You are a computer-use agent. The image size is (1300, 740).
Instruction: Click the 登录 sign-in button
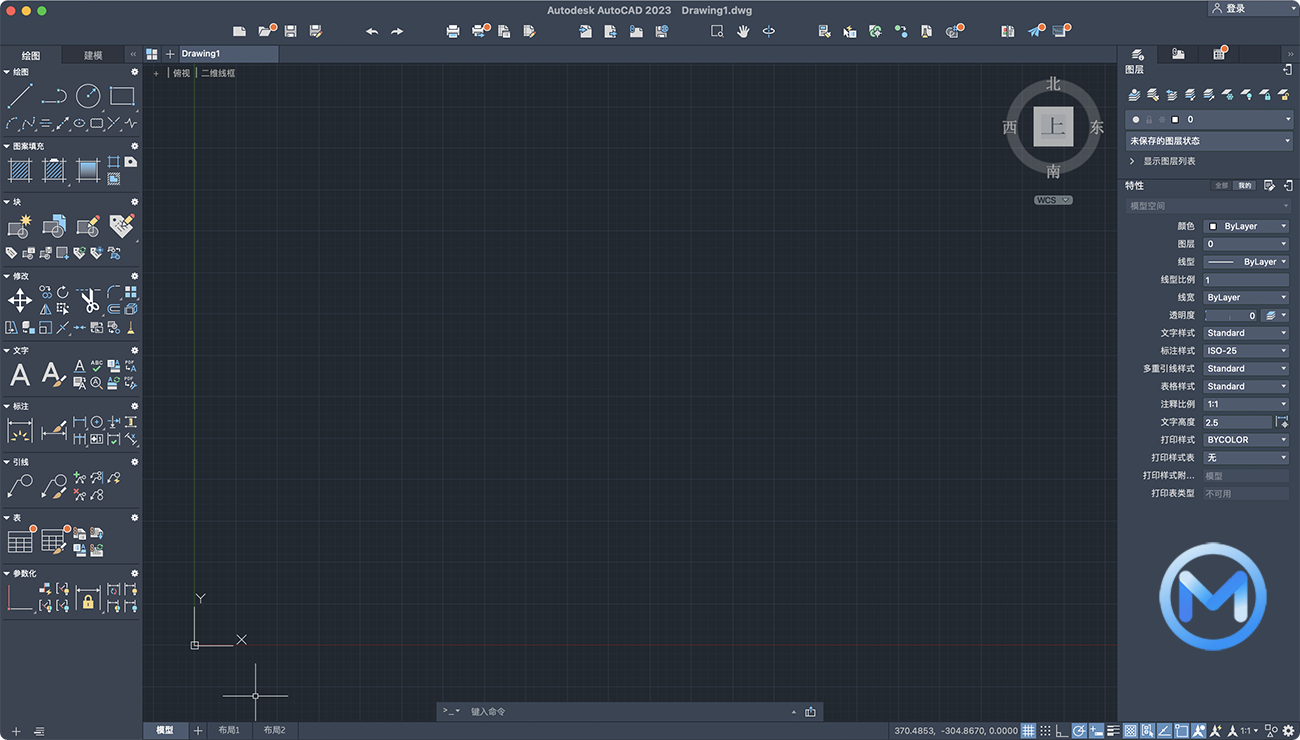point(1235,8)
